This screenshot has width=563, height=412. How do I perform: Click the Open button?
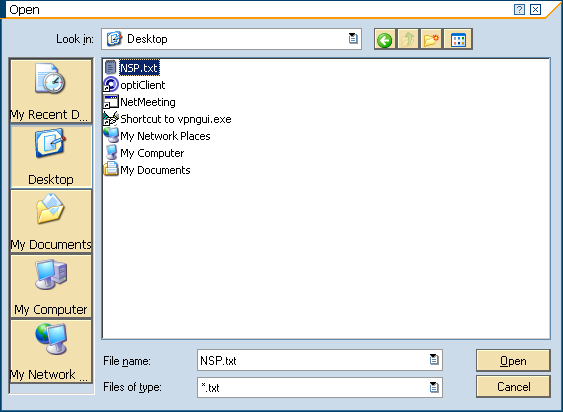pyautogui.click(x=513, y=360)
